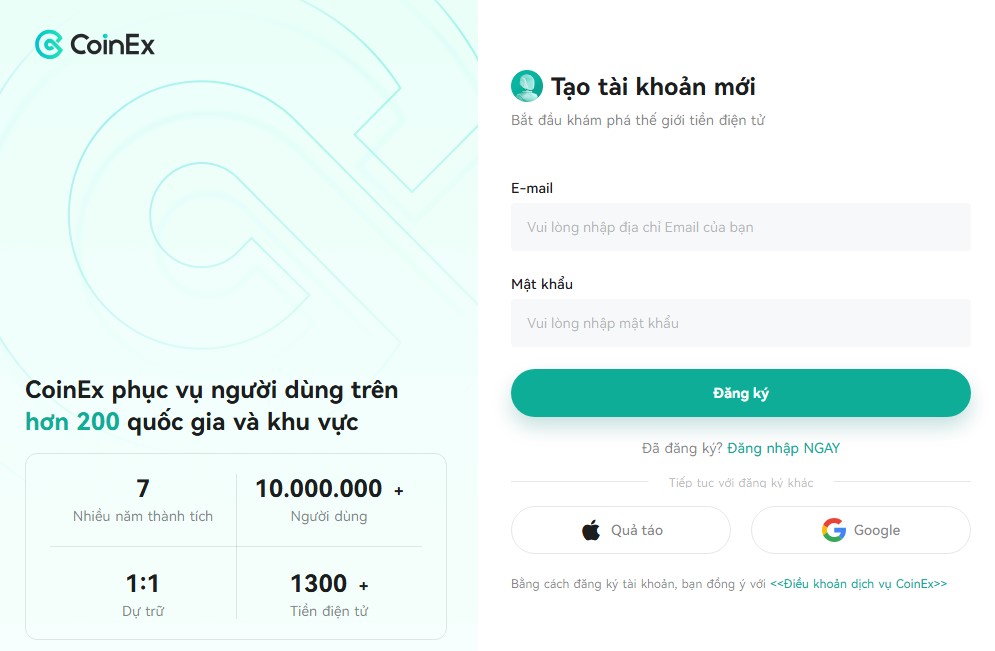Viewport: 995px width, 651px height.
Task: Click the 1:1 Dự trữ stat
Action: [143, 594]
